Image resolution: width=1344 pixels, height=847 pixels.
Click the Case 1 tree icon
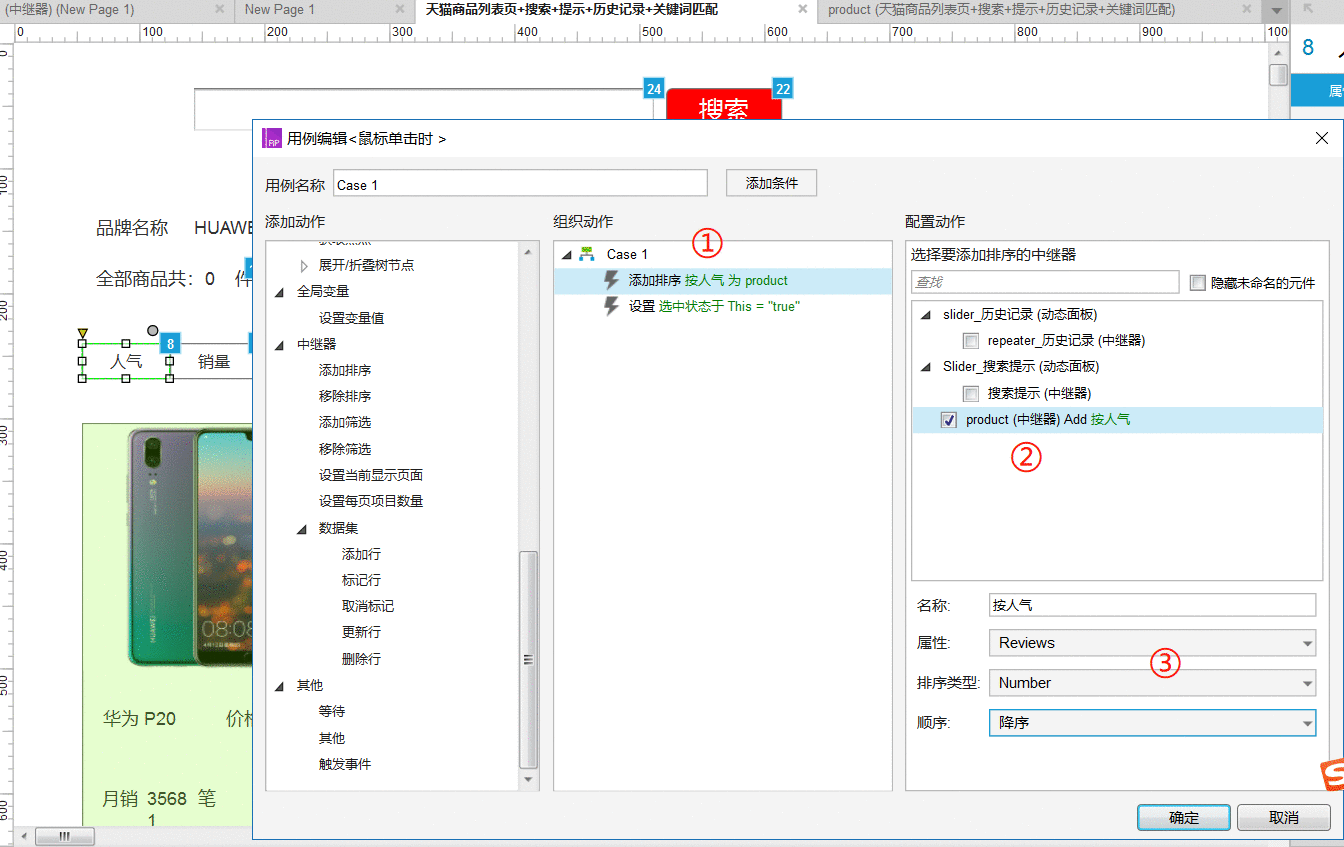click(587, 254)
